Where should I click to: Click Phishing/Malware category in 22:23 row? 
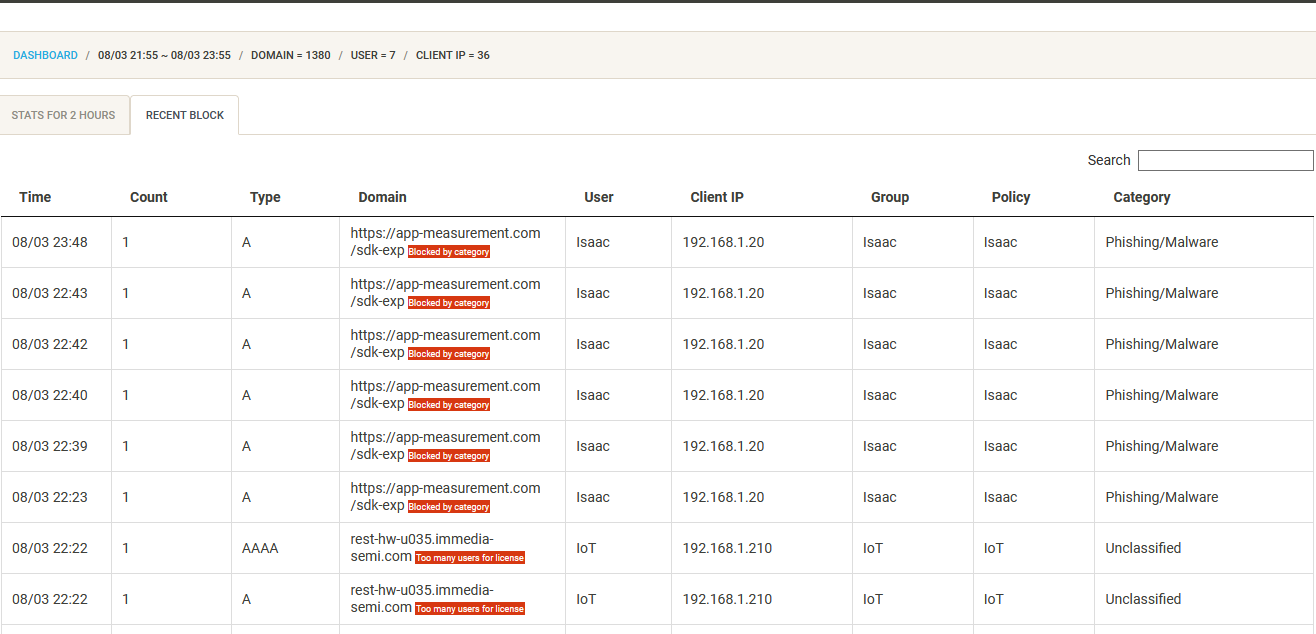1162,497
